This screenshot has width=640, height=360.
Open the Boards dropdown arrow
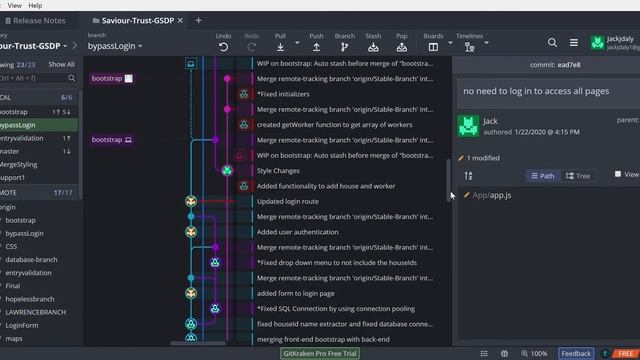click(450, 42)
